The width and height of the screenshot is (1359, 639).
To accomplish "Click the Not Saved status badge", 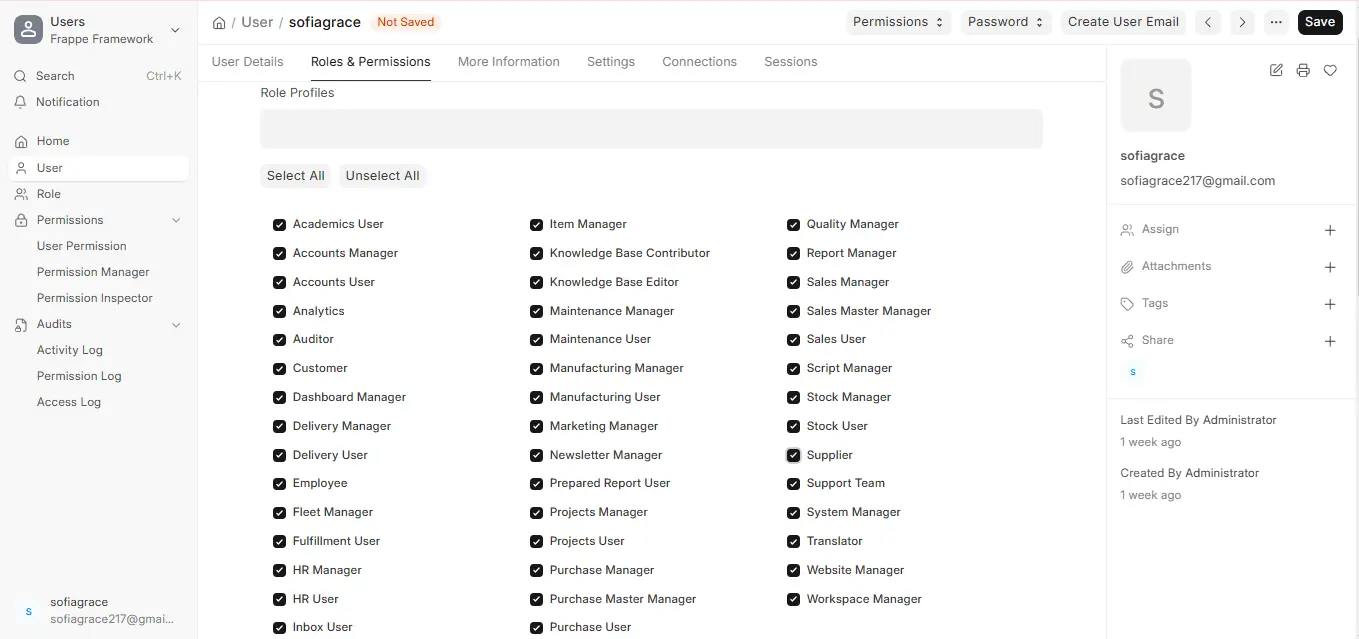I will click(405, 22).
